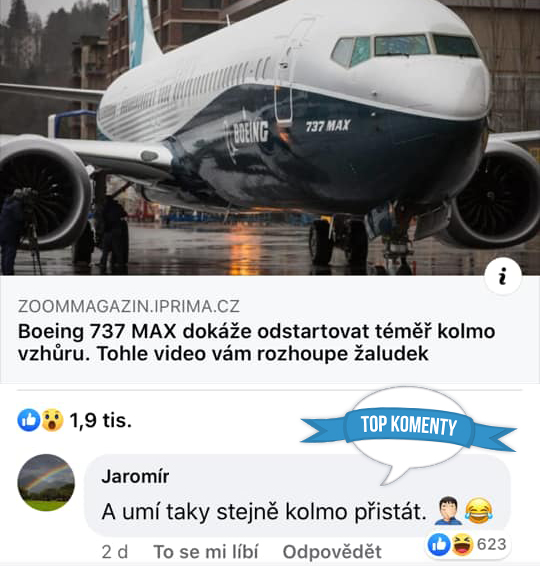Image resolution: width=540 pixels, height=566 pixels.
Task: Click the TOP KOMENTY ribbon badge
Action: click(x=409, y=425)
